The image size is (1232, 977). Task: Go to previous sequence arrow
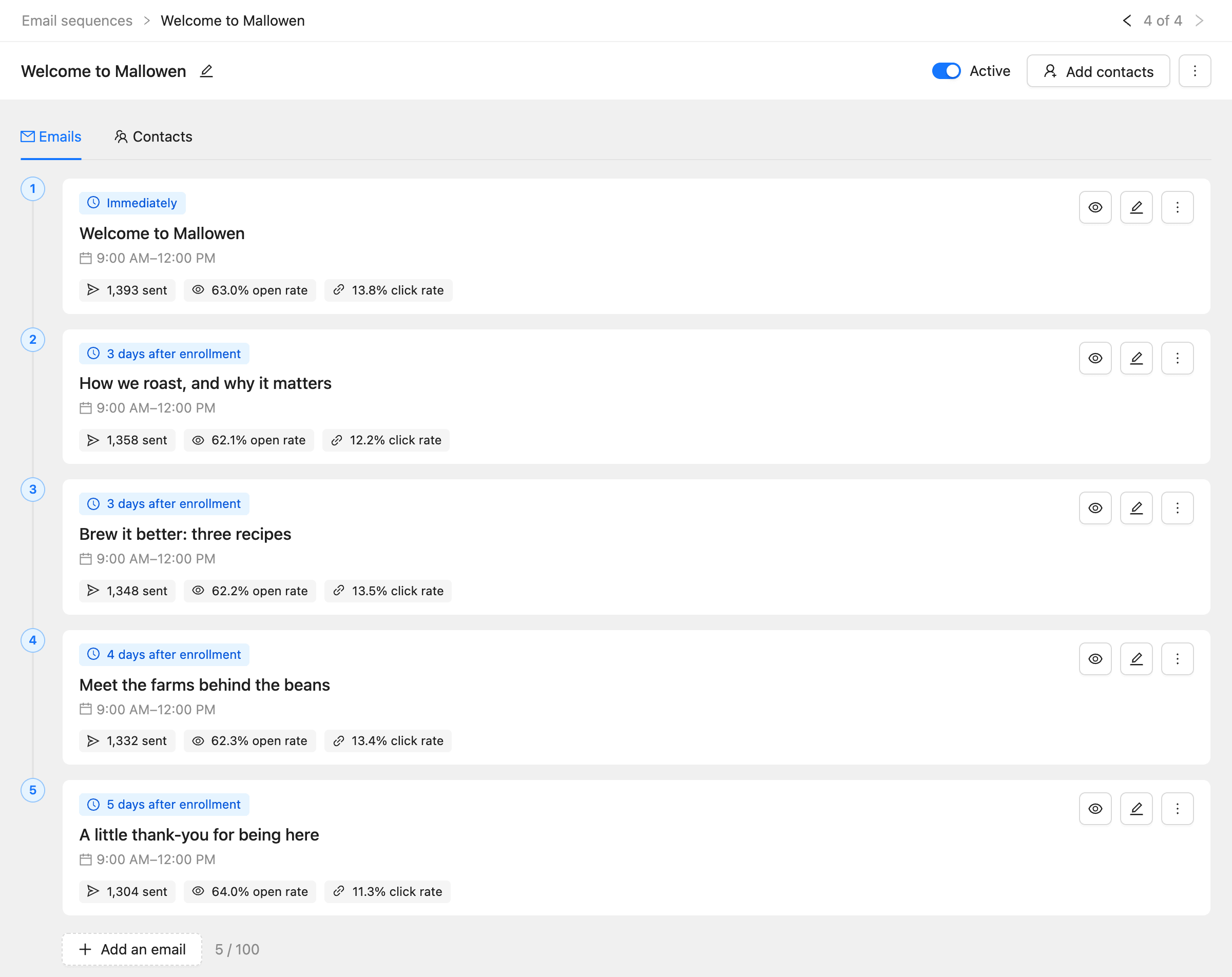pyautogui.click(x=1126, y=21)
